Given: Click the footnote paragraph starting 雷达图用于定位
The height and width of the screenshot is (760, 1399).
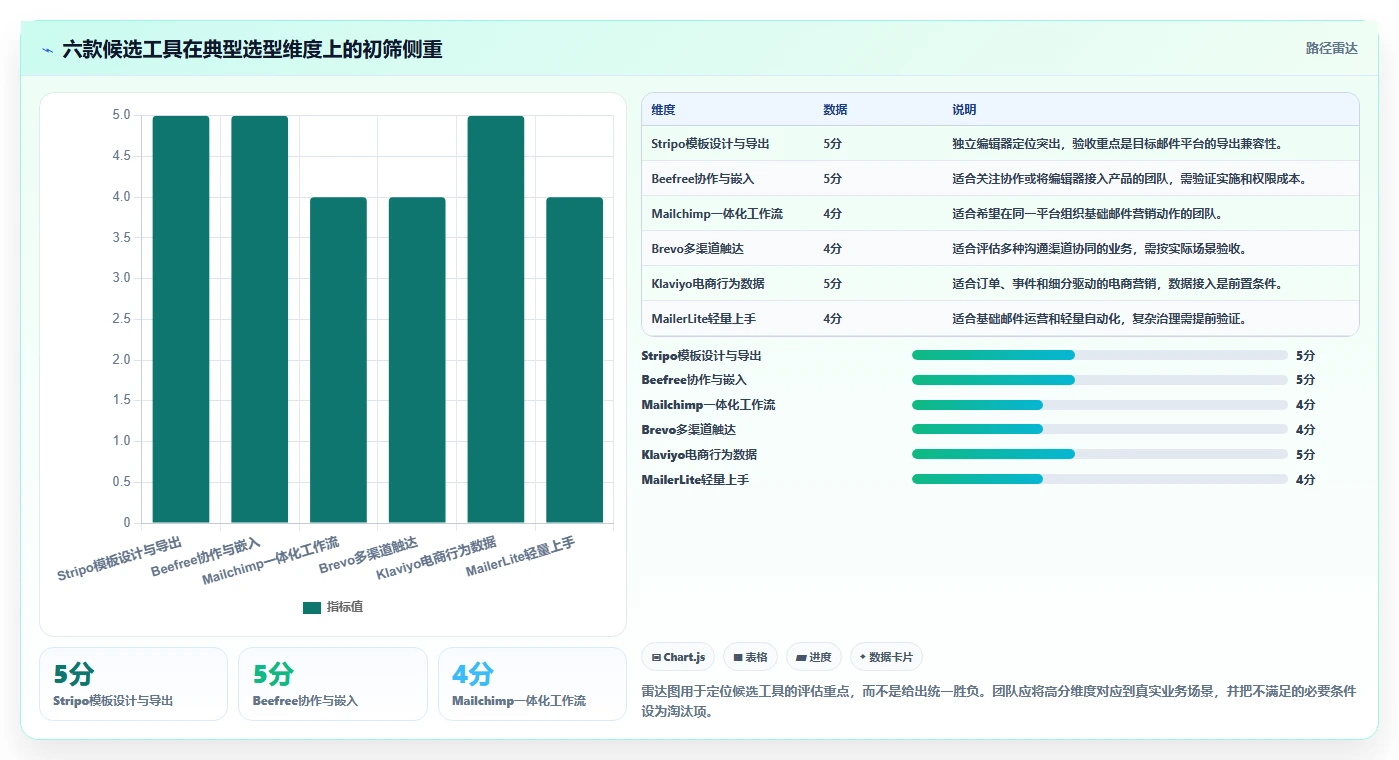Looking at the screenshot, I should [998, 701].
